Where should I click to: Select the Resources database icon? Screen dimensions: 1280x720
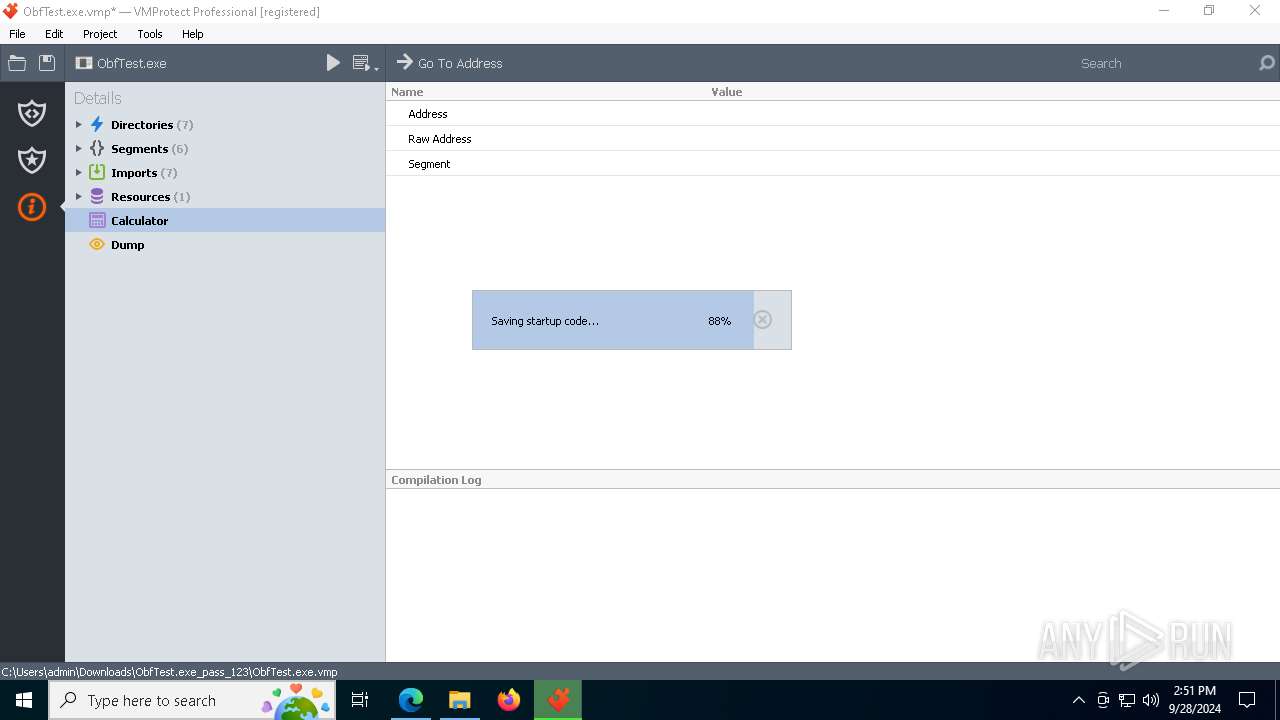pos(97,197)
